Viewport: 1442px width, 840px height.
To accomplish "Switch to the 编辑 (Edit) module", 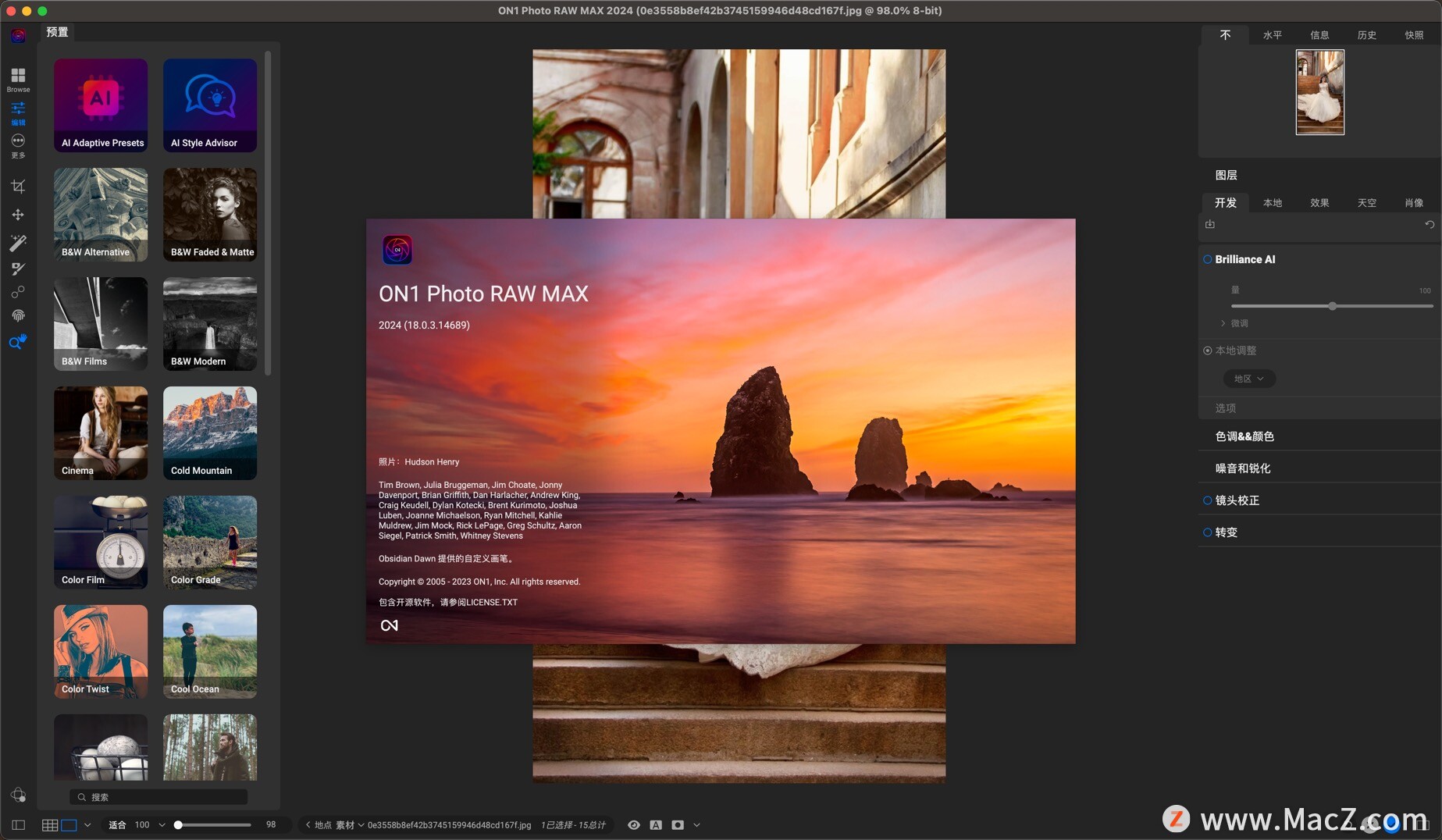I will (x=18, y=112).
